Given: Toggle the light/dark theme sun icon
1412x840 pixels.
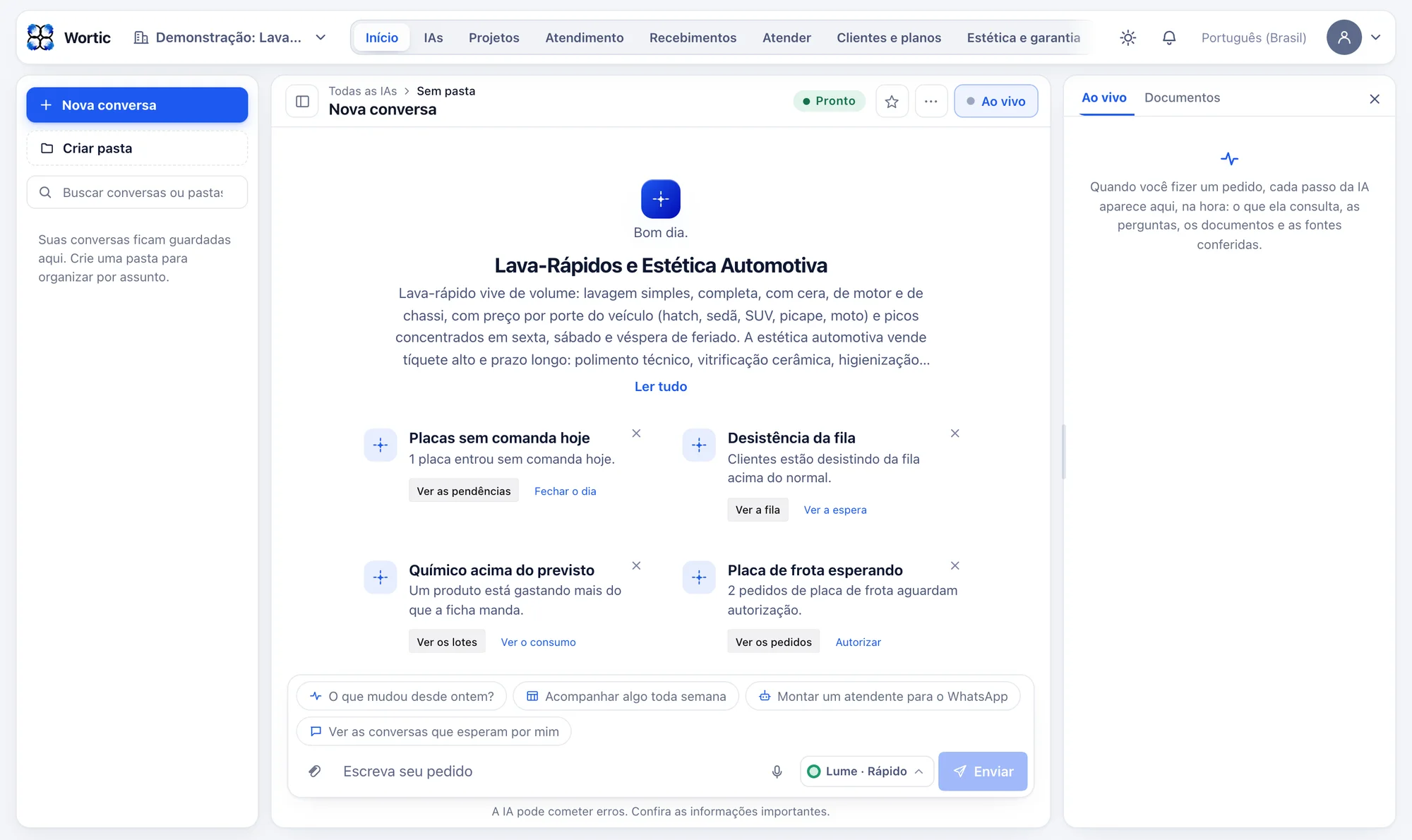Looking at the screenshot, I should click(1127, 37).
